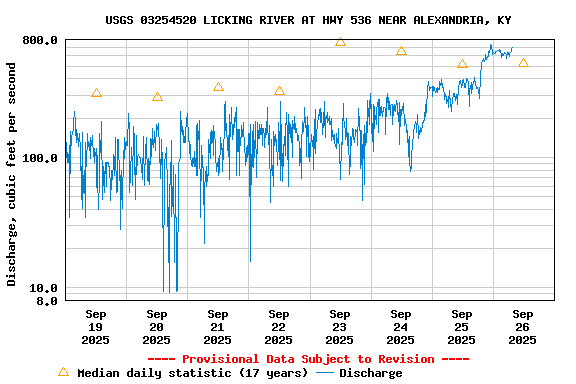The image size is (576, 384).
Task: Click the Sep 26 2025 date label
Action: (522, 327)
